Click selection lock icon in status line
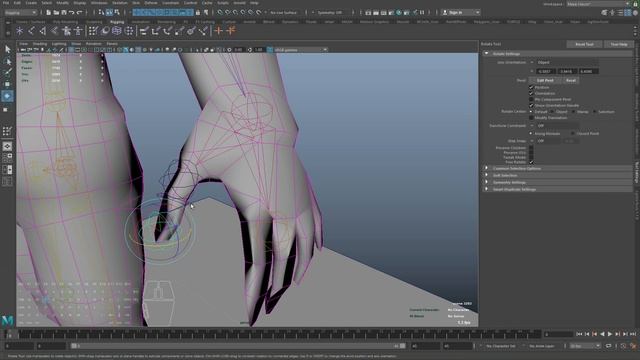Screen dimensions: 640x360 tap(198, 13)
